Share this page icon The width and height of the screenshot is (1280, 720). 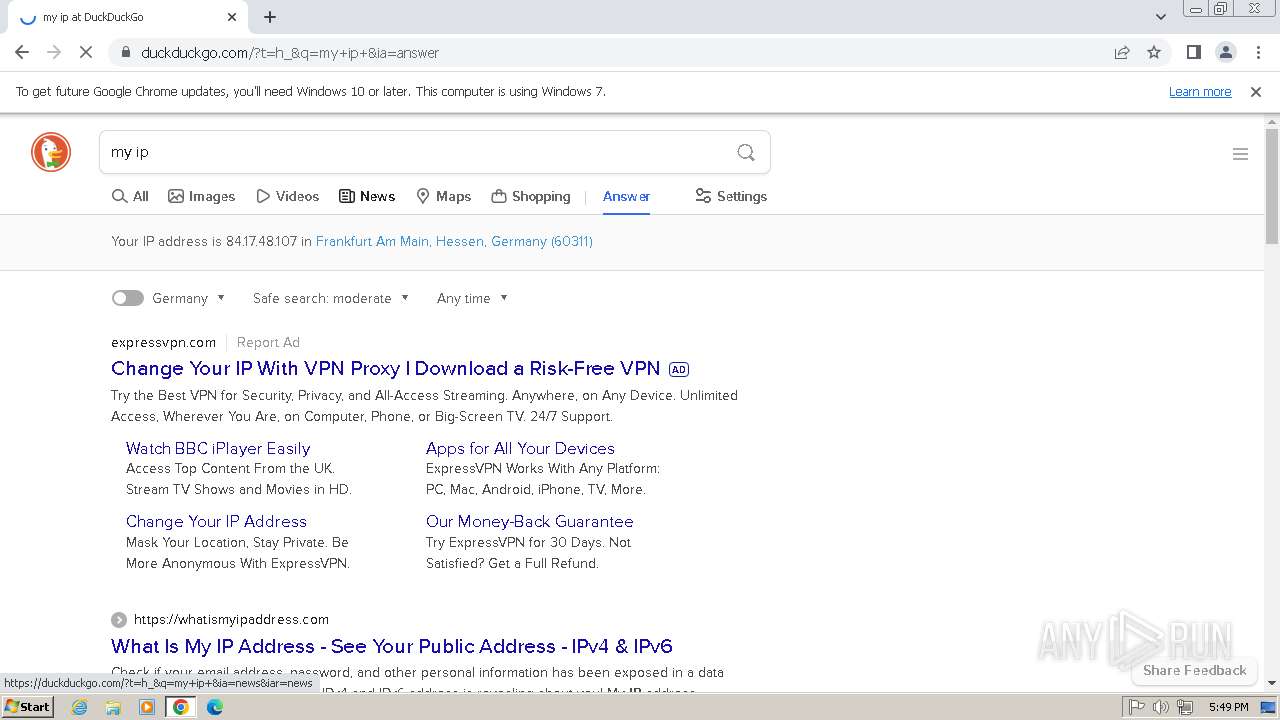pos(1122,52)
